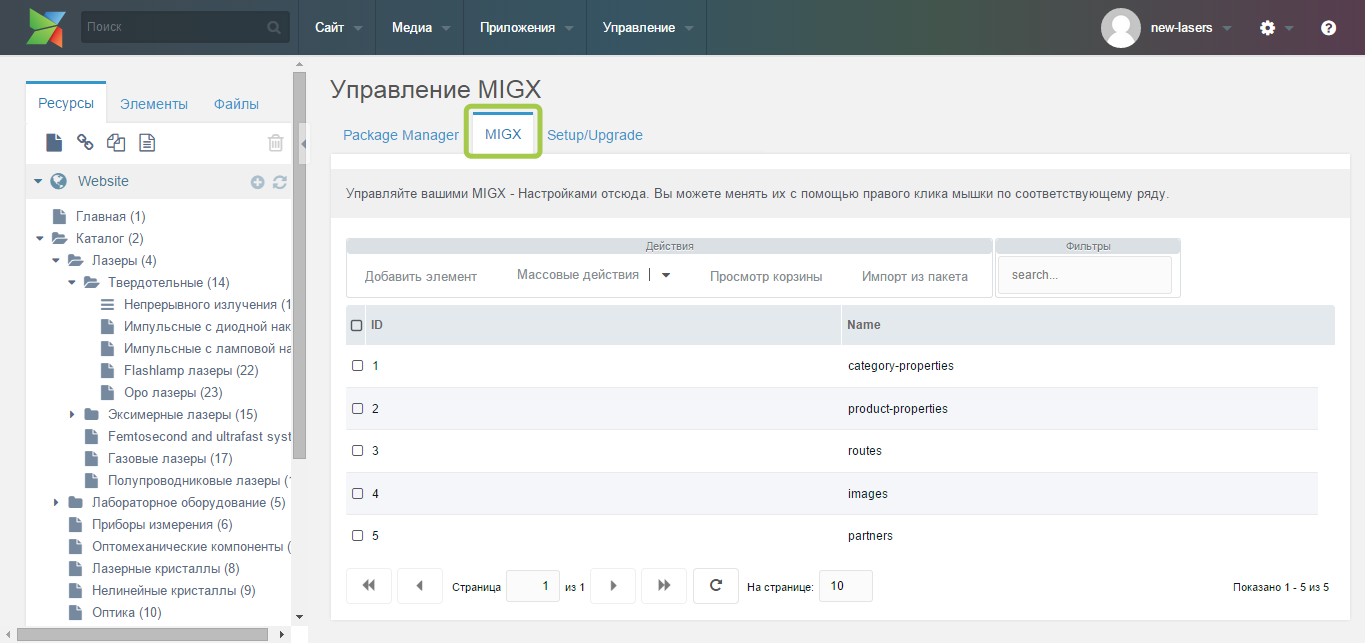Viewport: 1365px width, 643px height.
Task: Open the Сайт menu
Action: click(x=337, y=28)
